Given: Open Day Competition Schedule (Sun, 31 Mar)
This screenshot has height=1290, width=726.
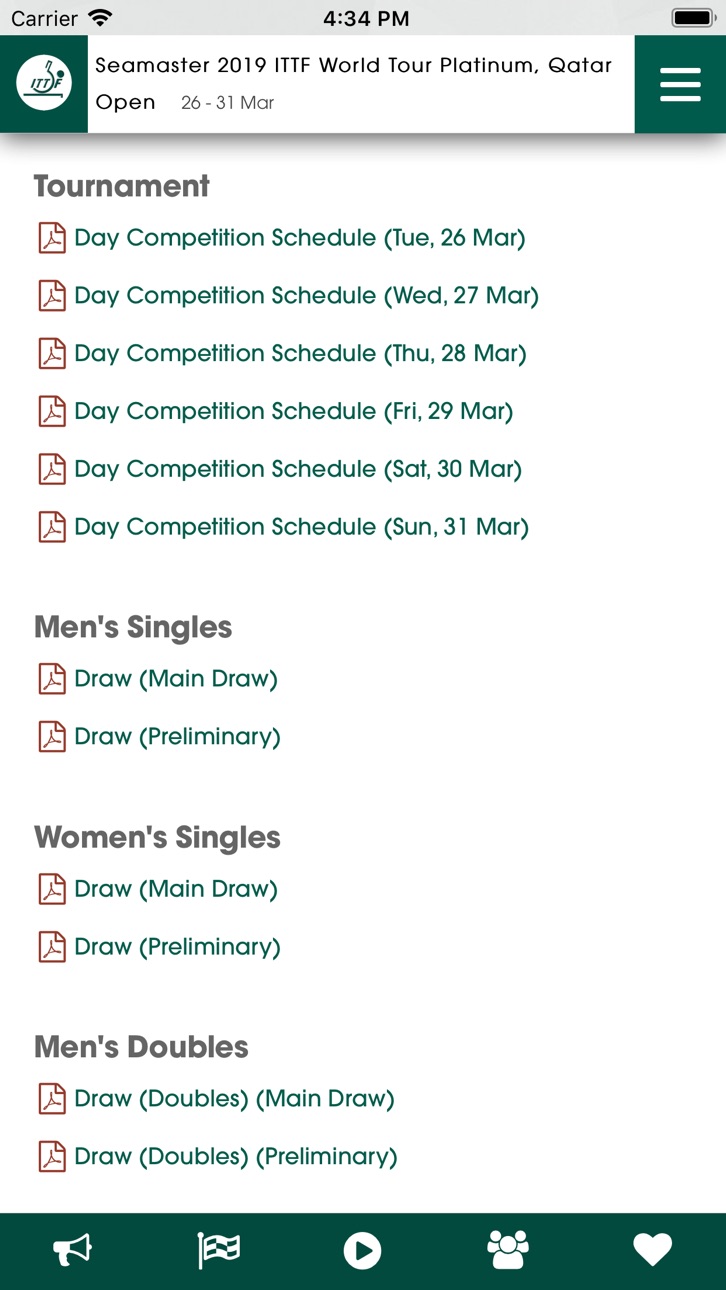Looking at the screenshot, I should [301, 528].
